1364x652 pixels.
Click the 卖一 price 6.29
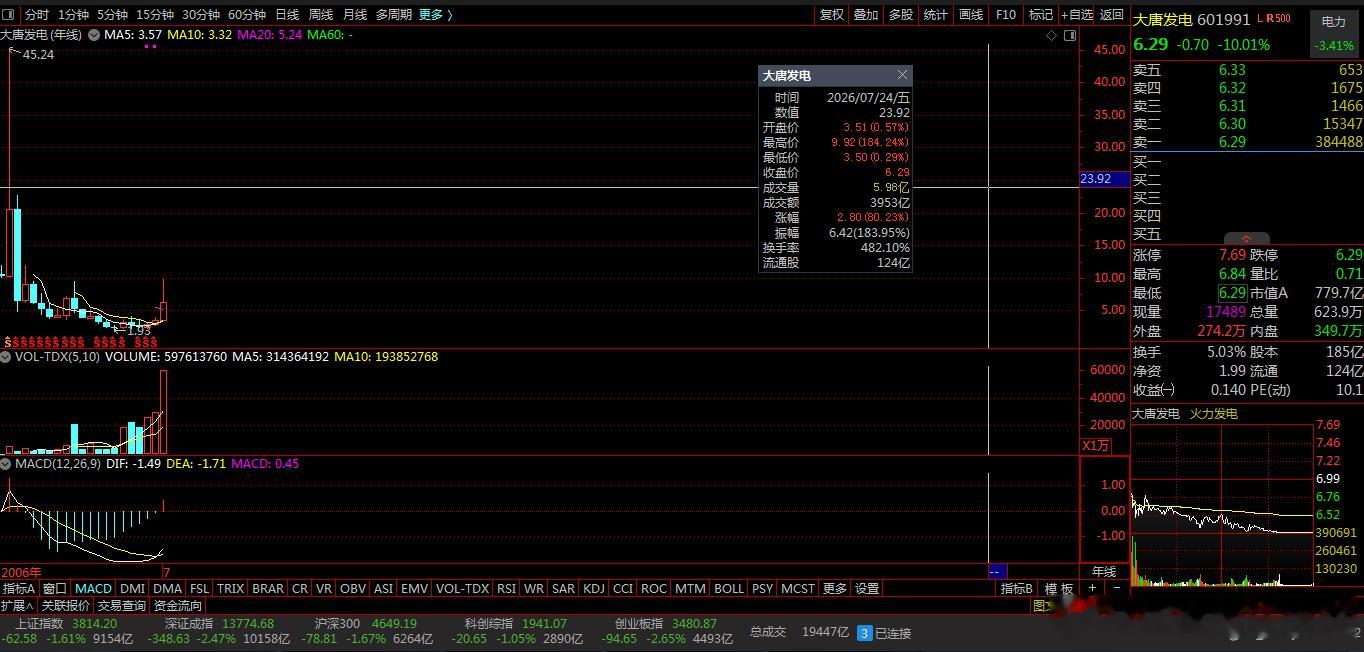coord(1232,142)
